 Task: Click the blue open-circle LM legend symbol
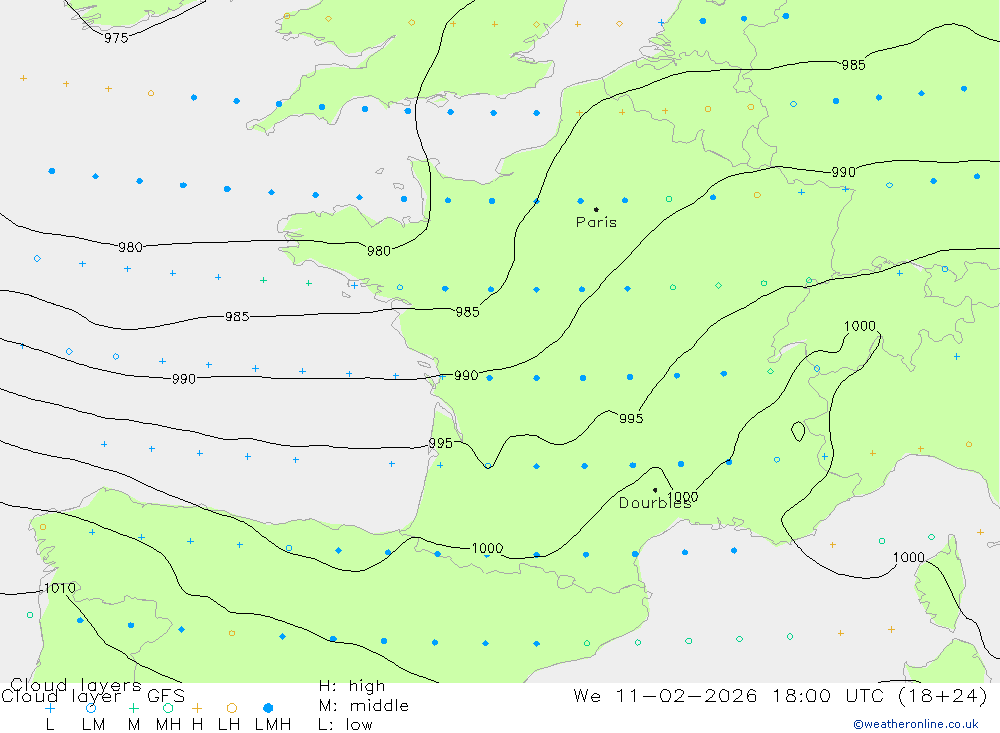91,708
